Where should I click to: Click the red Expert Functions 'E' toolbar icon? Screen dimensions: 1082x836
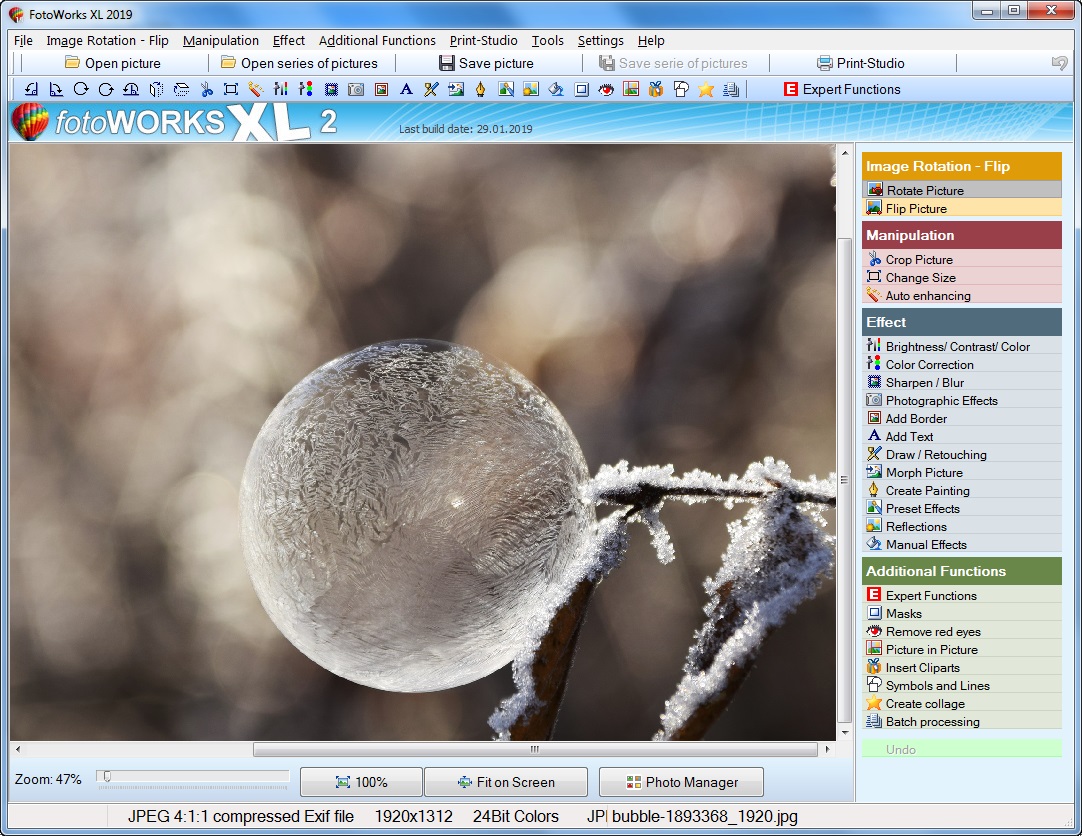click(x=792, y=90)
